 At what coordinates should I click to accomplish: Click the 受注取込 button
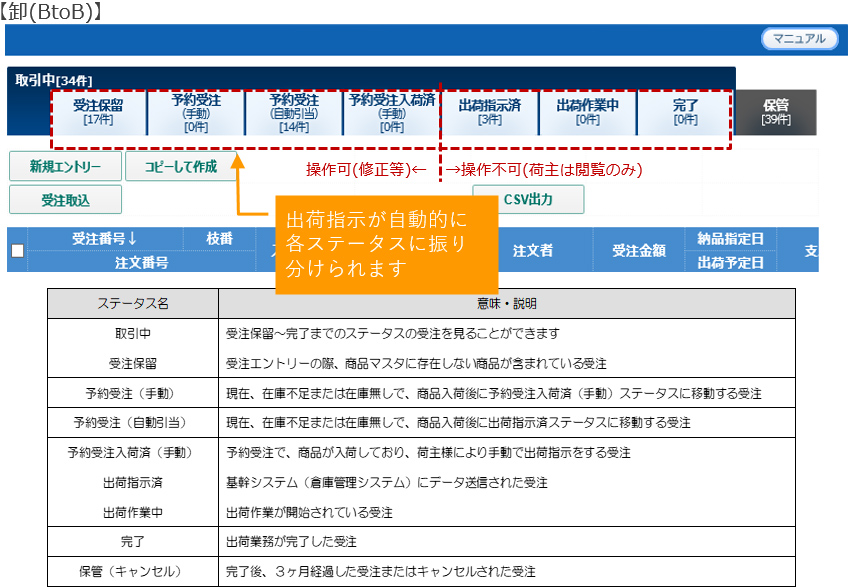pos(65,200)
